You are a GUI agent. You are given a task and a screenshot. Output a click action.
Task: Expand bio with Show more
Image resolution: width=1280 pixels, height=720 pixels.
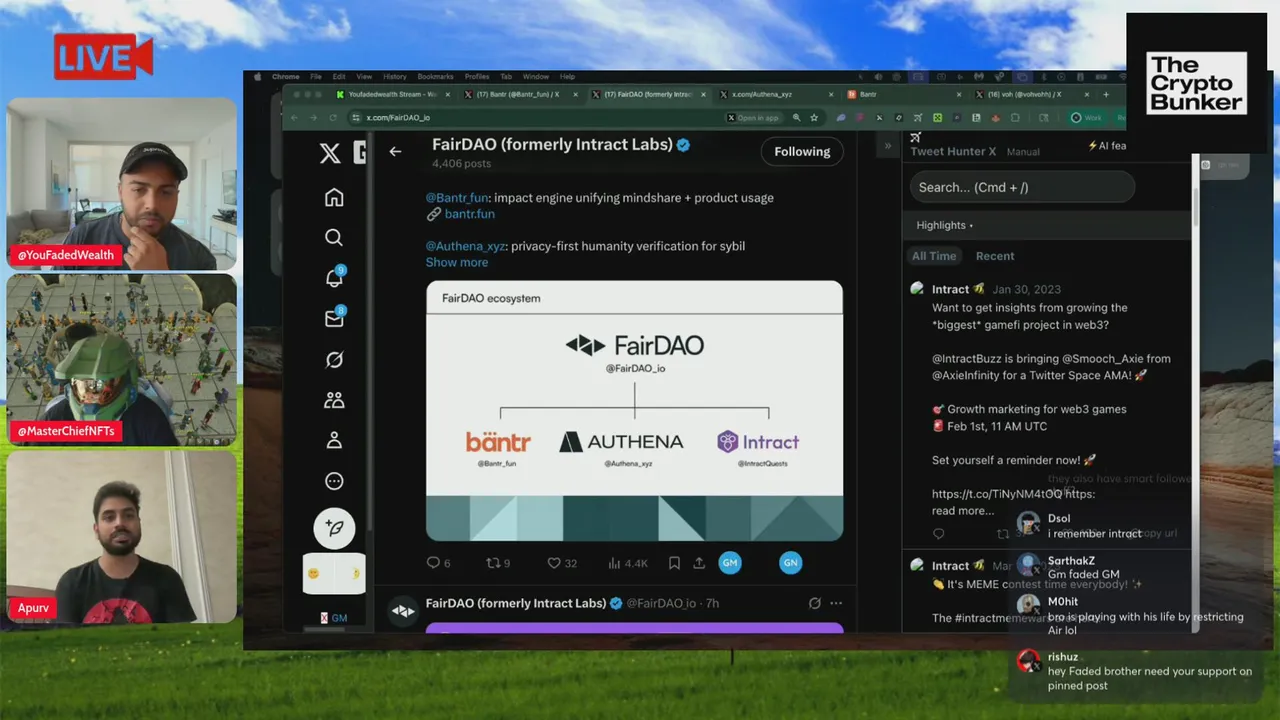pos(457,262)
